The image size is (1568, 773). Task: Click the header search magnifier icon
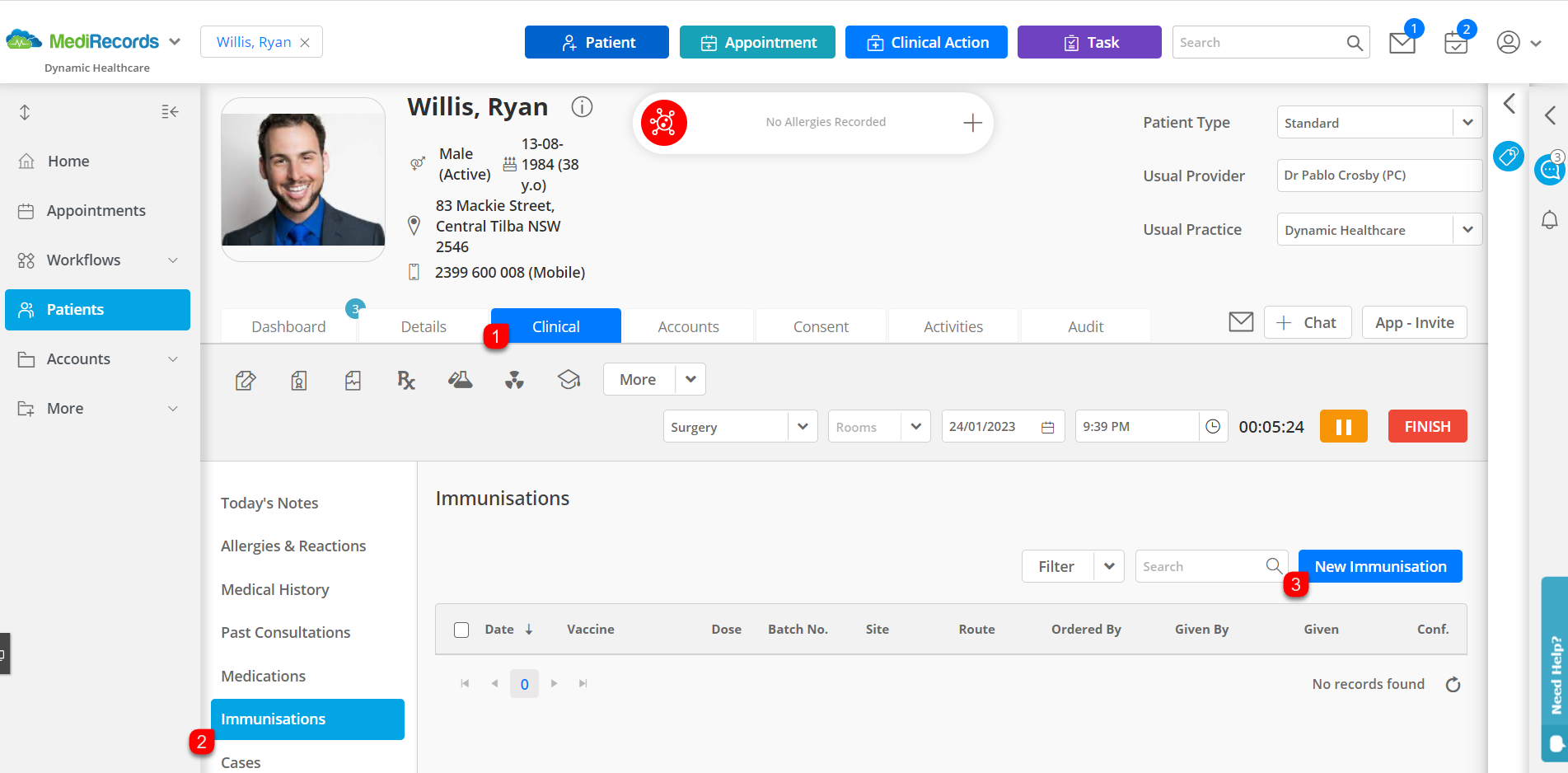(x=1355, y=43)
